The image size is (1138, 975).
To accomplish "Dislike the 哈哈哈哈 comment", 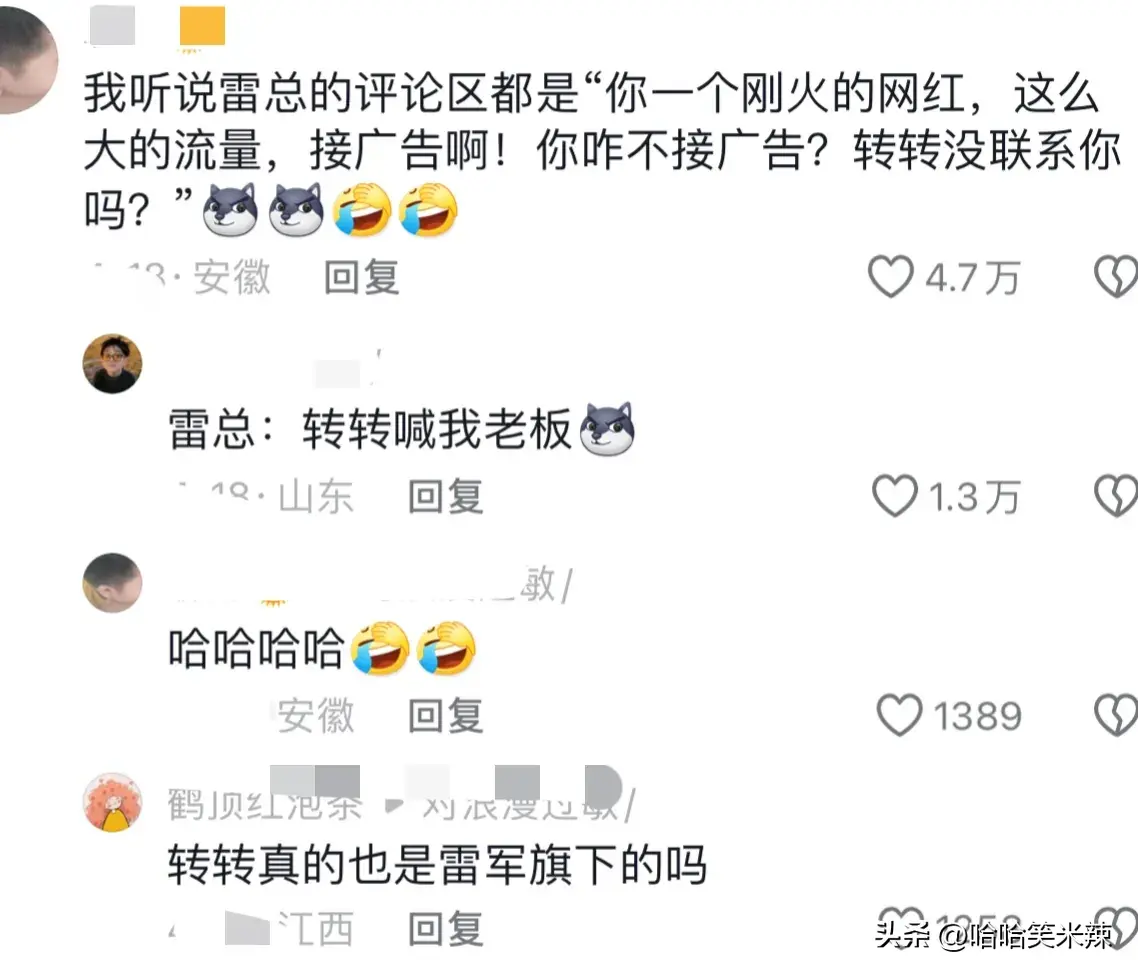I will [1116, 716].
